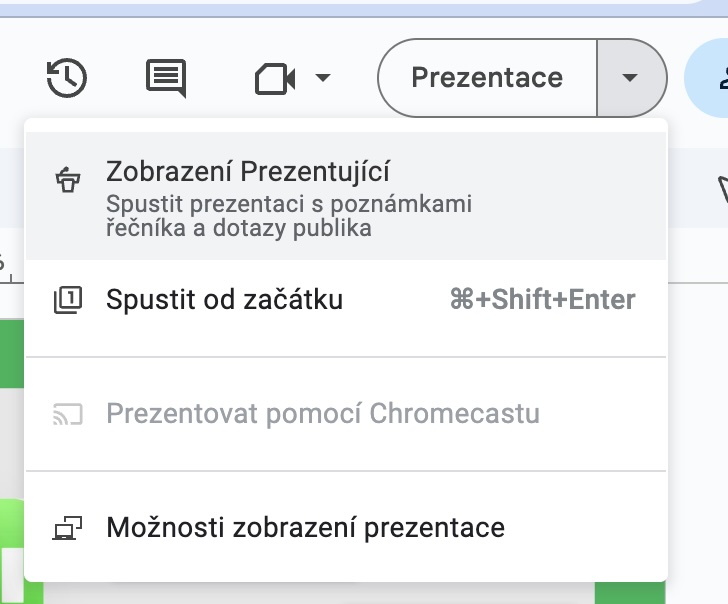Click the dual-monitor presentation options icon
The image size is (728, 604).
point(68,528)
